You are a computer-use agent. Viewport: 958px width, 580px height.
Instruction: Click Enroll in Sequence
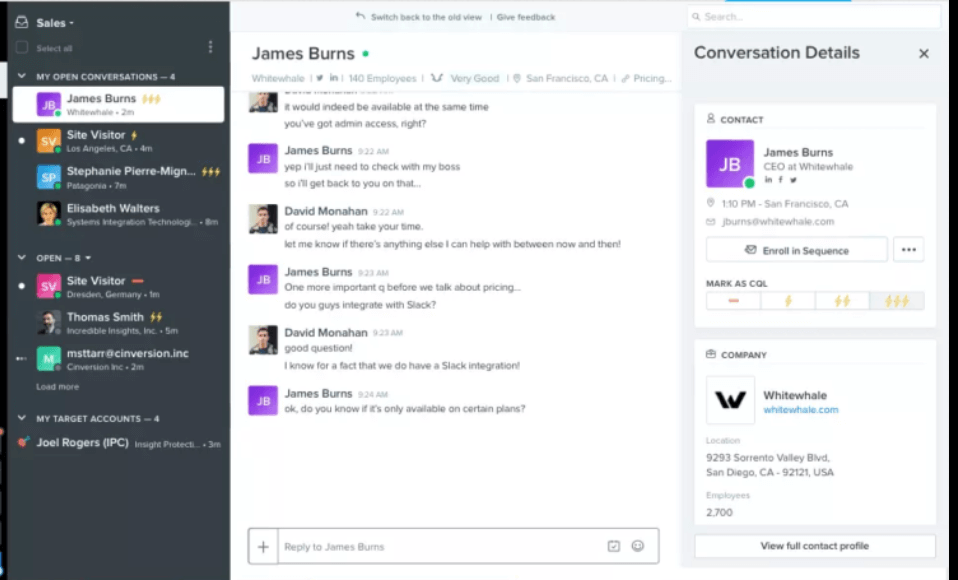[796, 249]
